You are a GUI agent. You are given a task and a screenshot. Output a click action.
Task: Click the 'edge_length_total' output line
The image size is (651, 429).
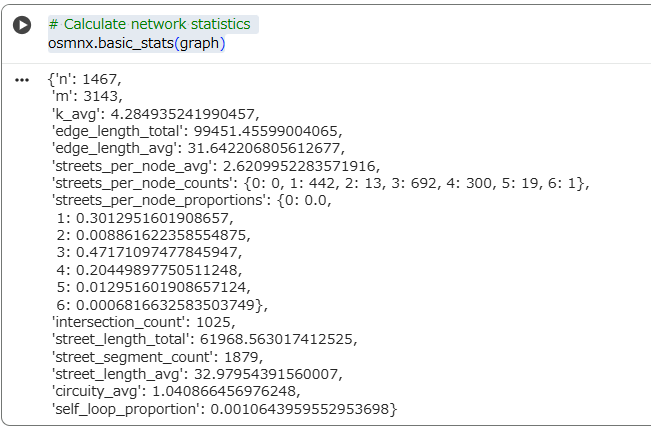(197, 131)
